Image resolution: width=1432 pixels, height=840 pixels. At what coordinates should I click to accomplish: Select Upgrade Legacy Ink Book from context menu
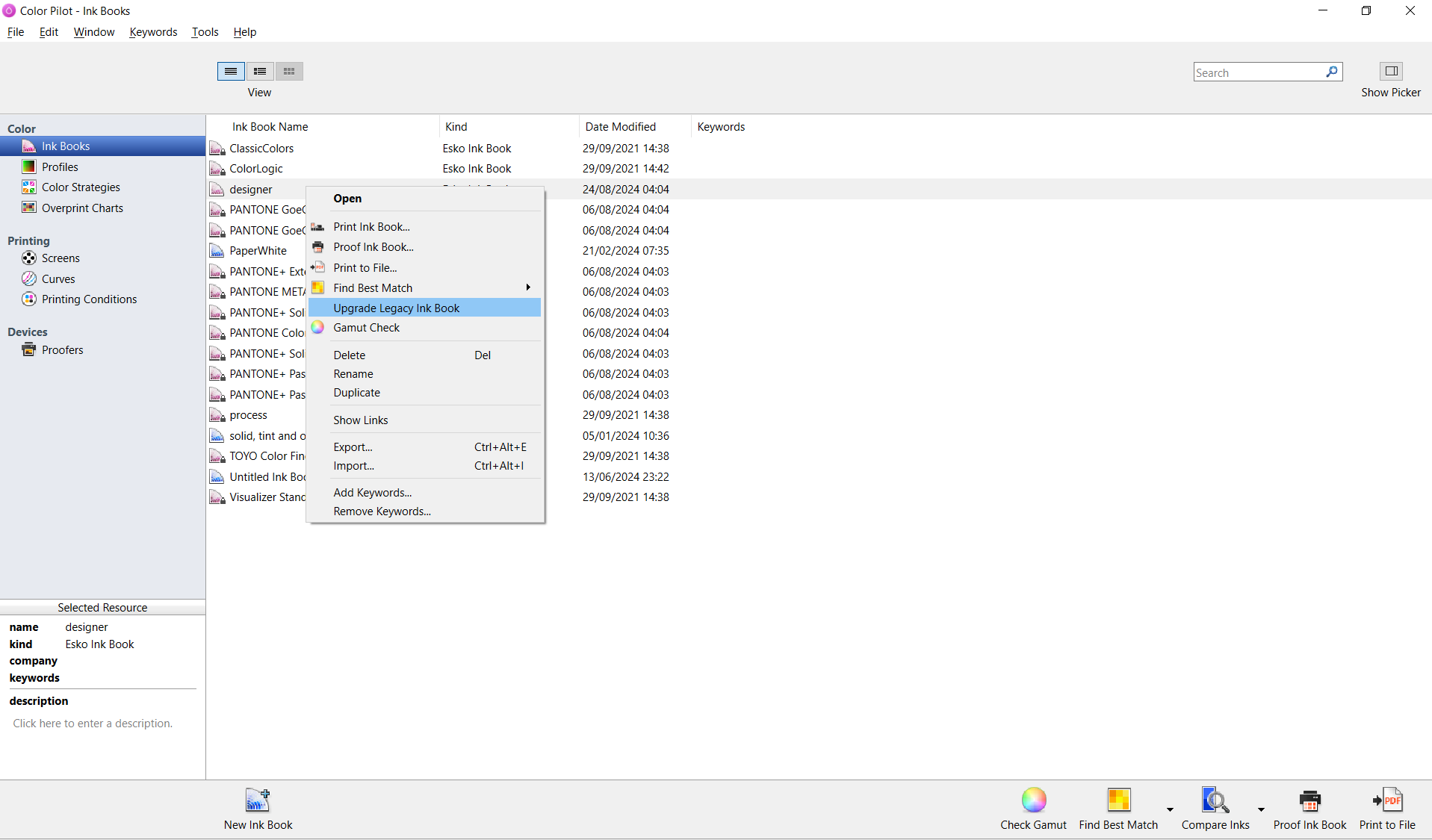(396, 308)
